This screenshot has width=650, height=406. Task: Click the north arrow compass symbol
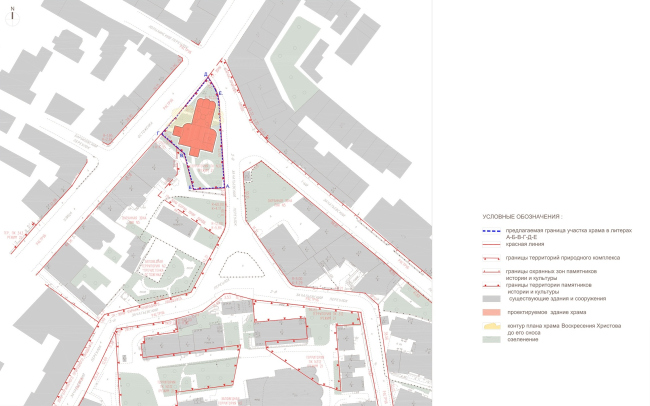click(x=11, y=14)
